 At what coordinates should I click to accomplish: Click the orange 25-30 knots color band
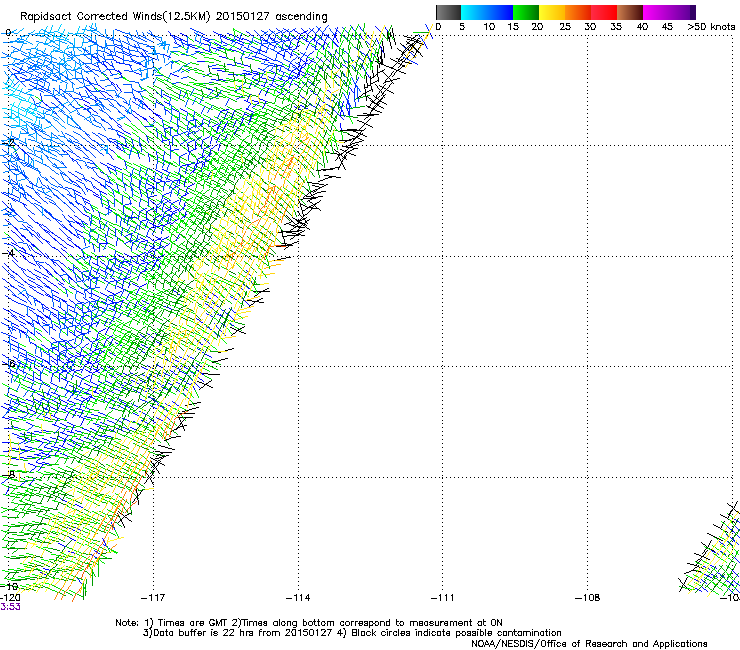[x=578, y=12]
